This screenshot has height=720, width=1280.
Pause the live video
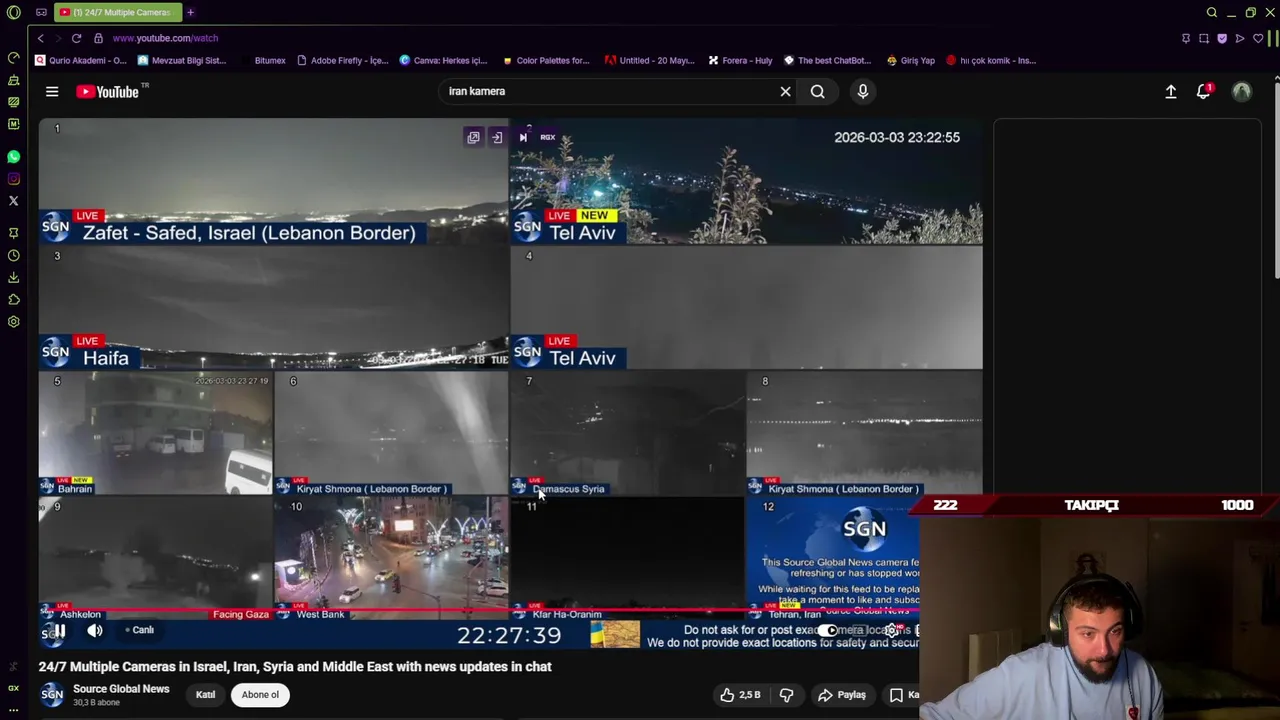[x=59, y=631]
